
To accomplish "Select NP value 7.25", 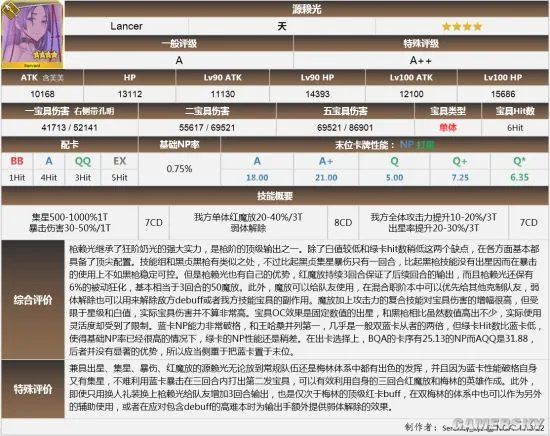I will tap(460, 178).
